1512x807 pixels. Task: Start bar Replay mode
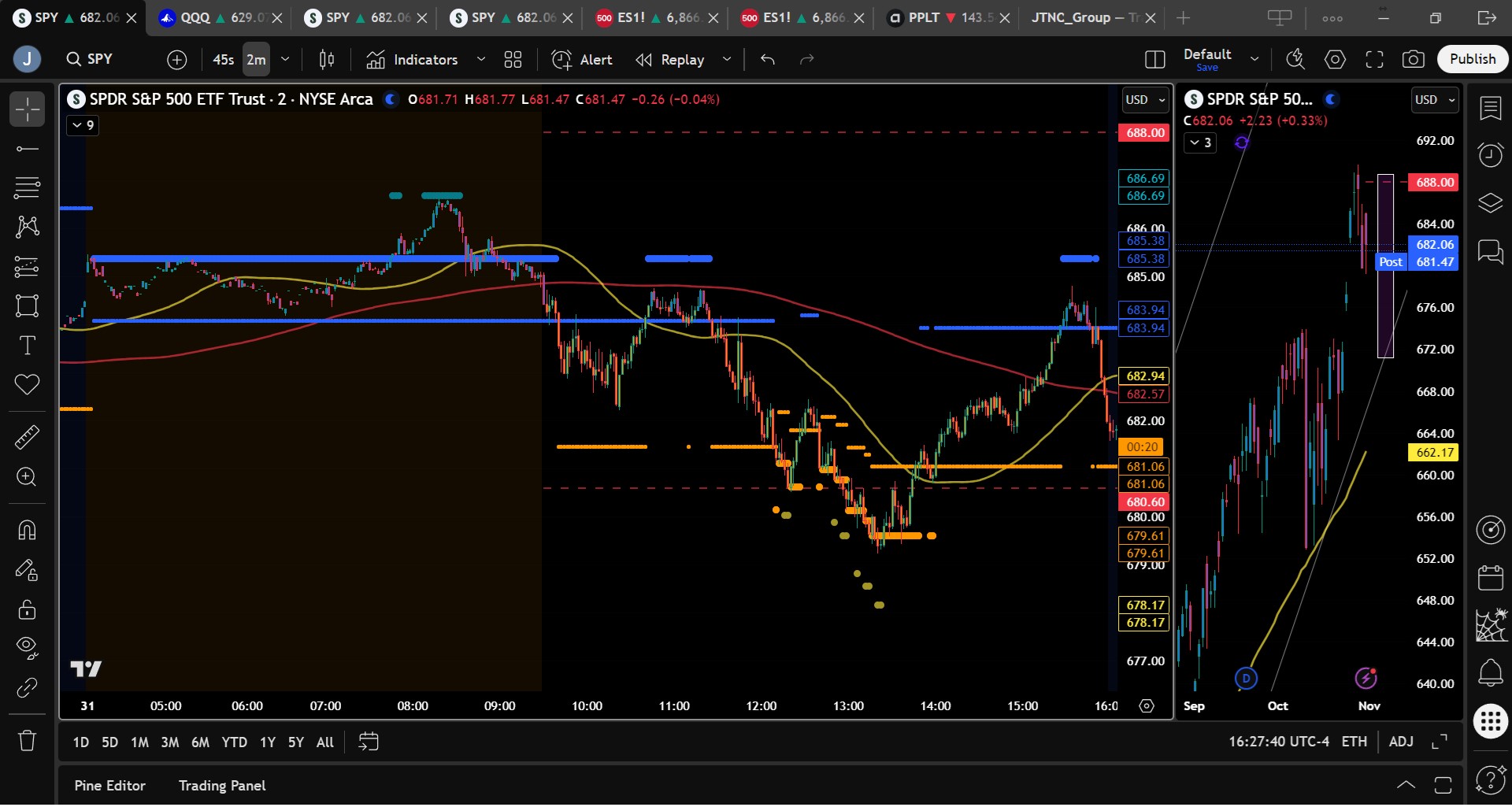click(x=671, y=59)
